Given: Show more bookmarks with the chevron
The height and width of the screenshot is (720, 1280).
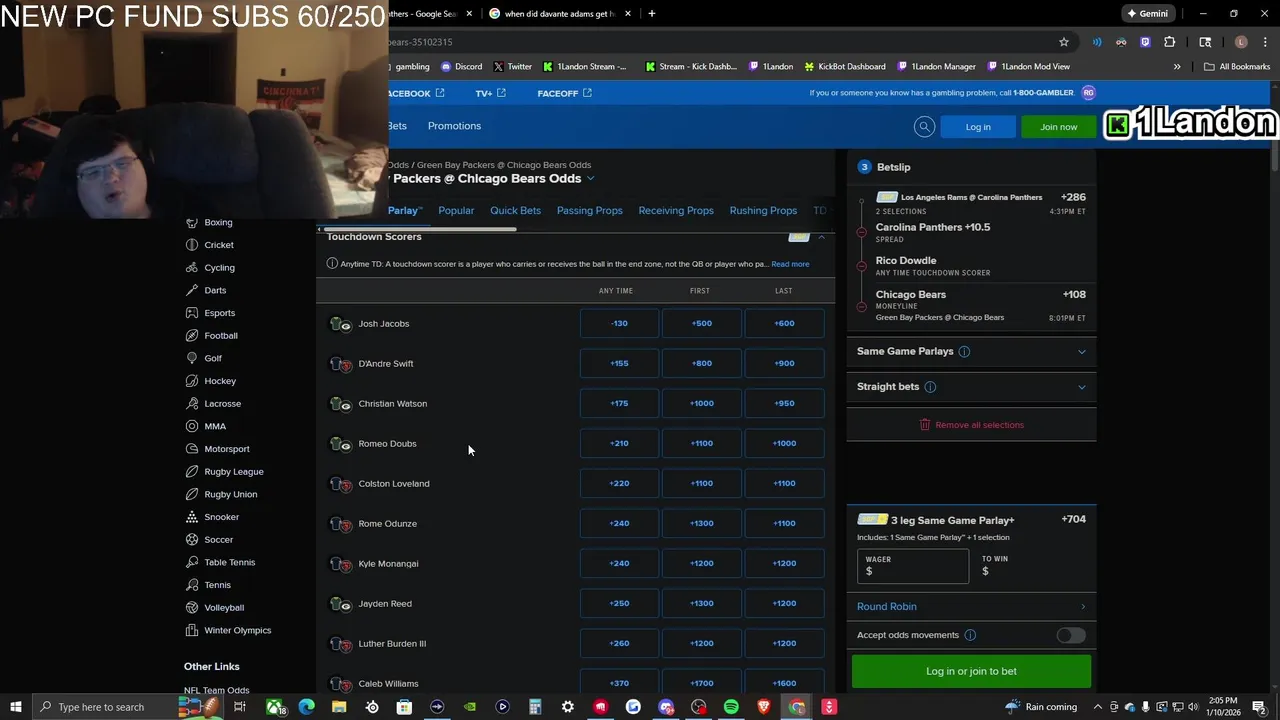Looking at the screenshot, I should click(1177, 67).
